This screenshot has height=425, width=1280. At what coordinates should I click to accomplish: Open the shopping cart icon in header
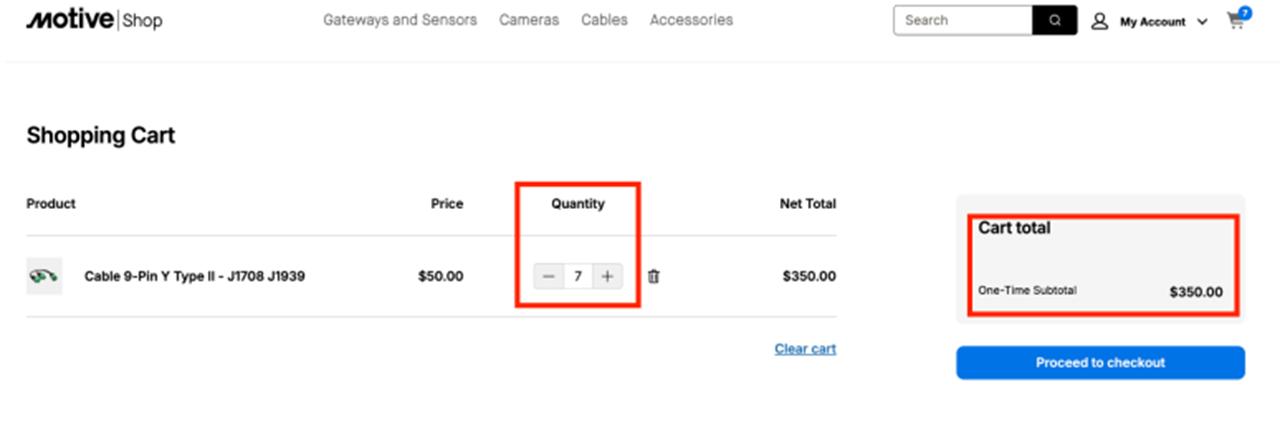[1237, 20]
